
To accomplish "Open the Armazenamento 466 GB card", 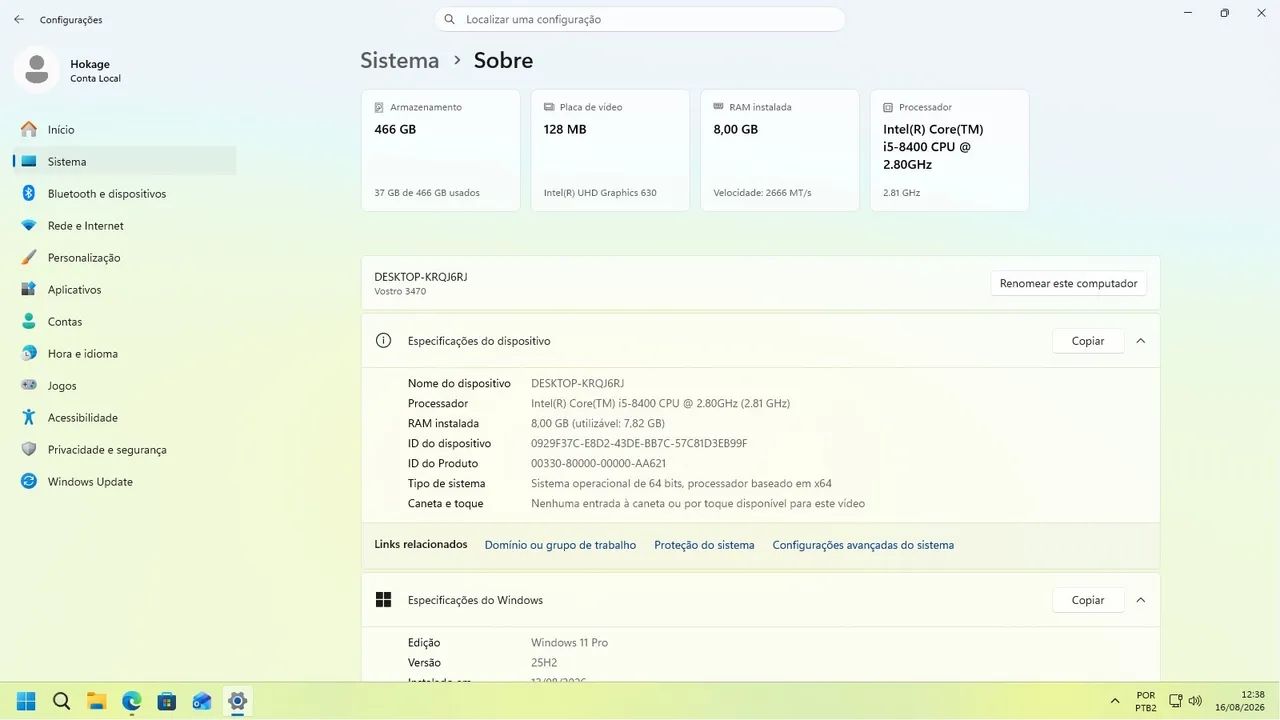I will pyautogui.click(x=440, y=150).
